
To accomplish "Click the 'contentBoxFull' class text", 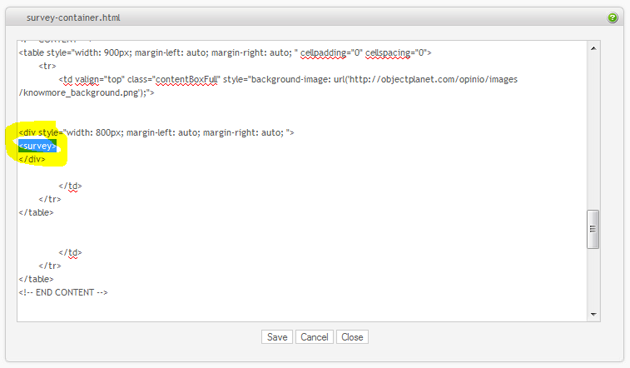I will tap(187, 80).
